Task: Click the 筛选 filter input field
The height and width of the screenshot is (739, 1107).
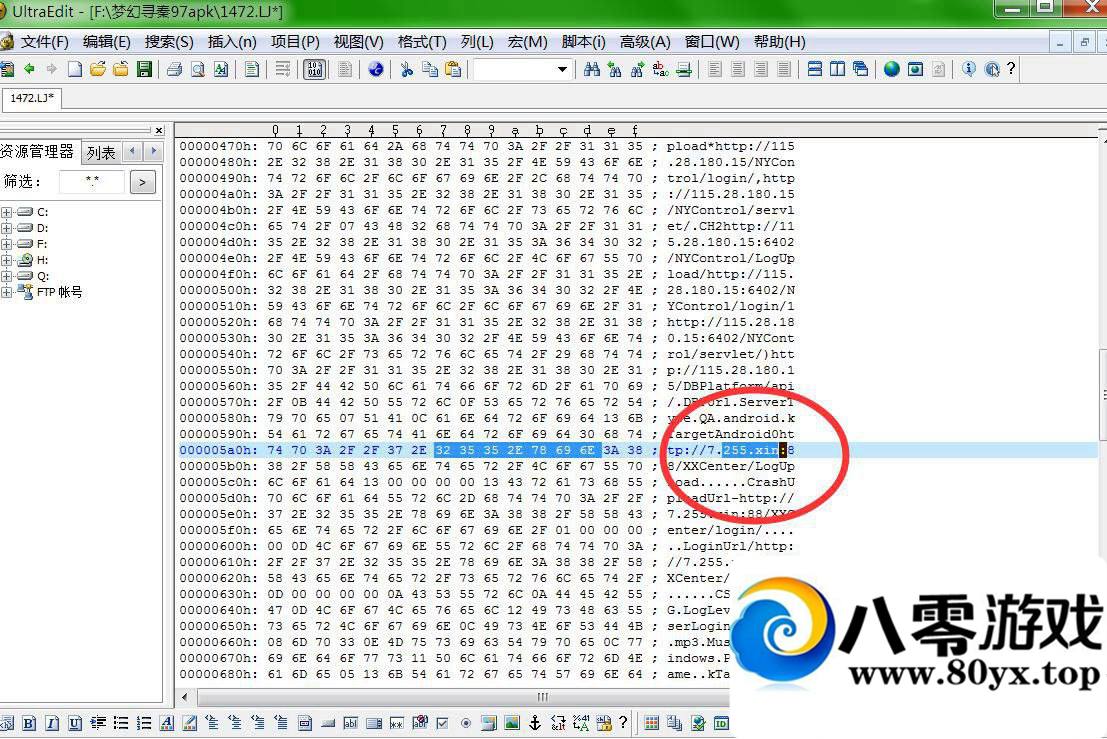Action: click(92, 182)
